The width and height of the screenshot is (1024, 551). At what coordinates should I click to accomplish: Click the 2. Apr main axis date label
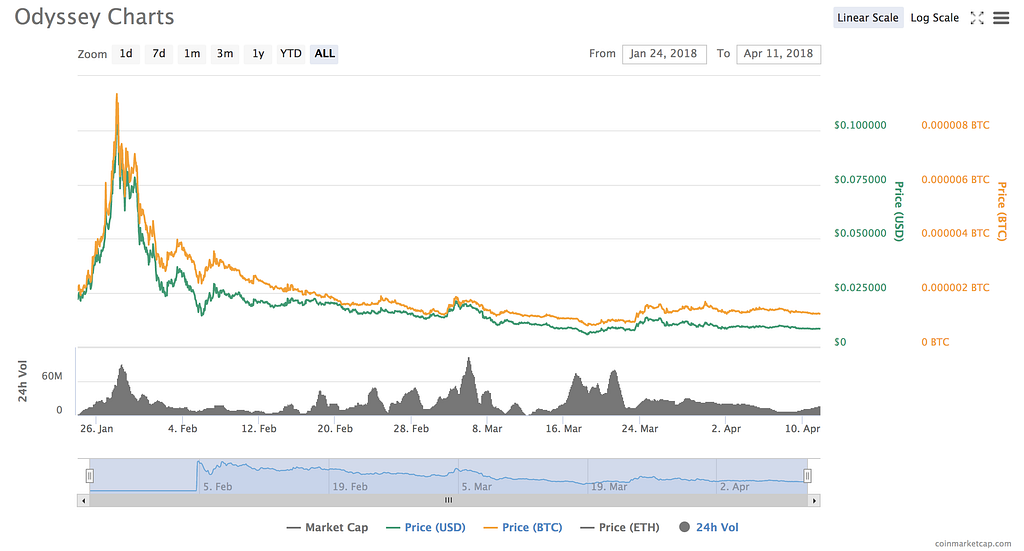pyautogui.click(x=726, y=429)
